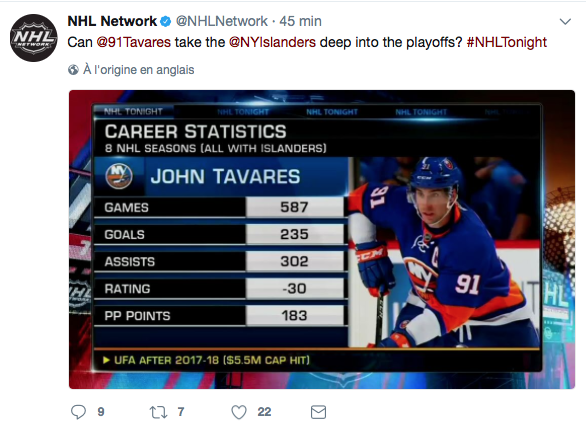Screen dimensions: 586x426
Task: Click the reply speech bubble icon
Action: (78, 412)
